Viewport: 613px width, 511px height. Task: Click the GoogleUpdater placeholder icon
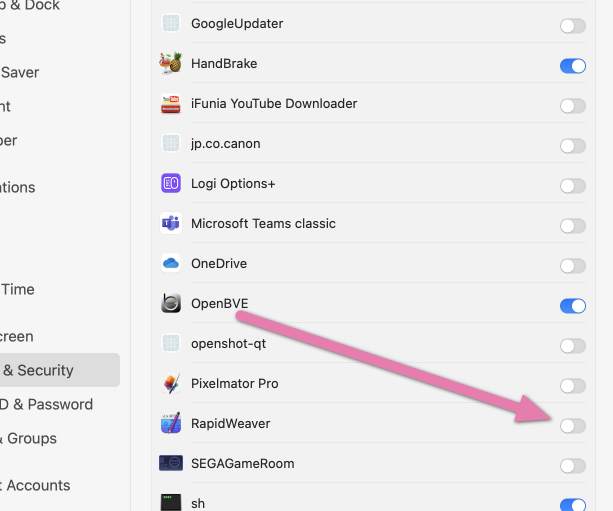[x=171, y=23]
